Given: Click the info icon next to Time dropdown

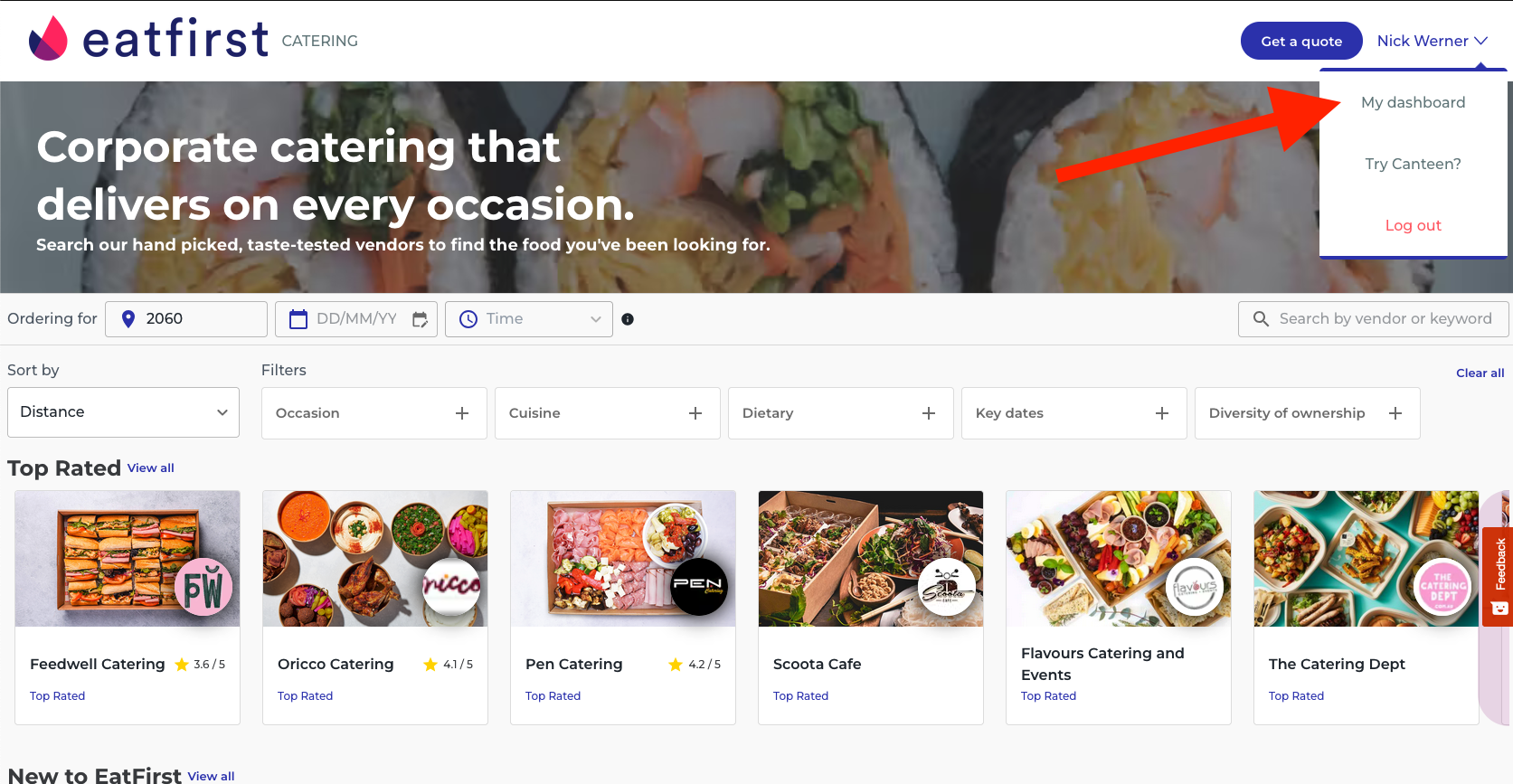Looking at the screenshot, I should (628, 319).
